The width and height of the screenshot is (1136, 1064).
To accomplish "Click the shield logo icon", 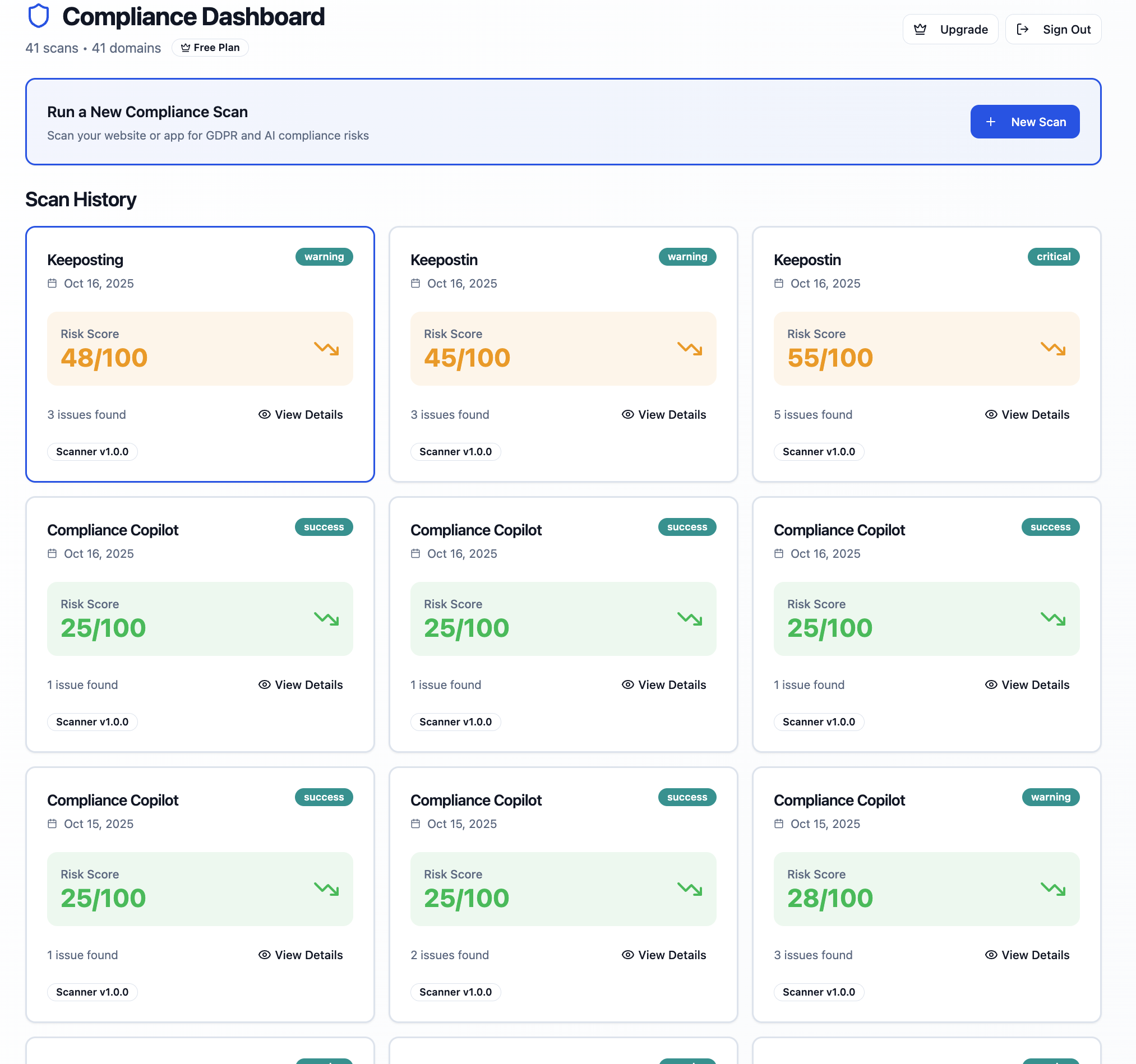I will click(39, 16).
